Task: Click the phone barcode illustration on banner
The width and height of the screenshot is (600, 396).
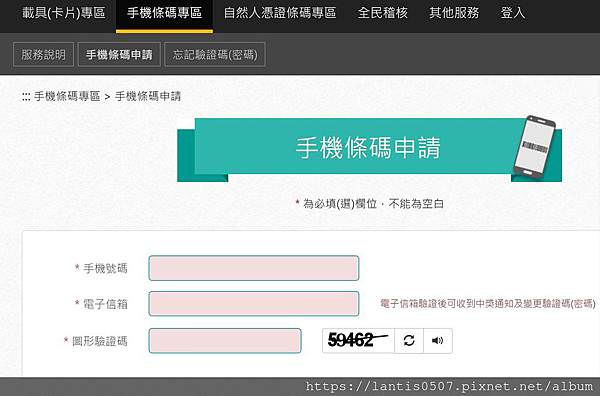Action: click(x=535, y=147)
